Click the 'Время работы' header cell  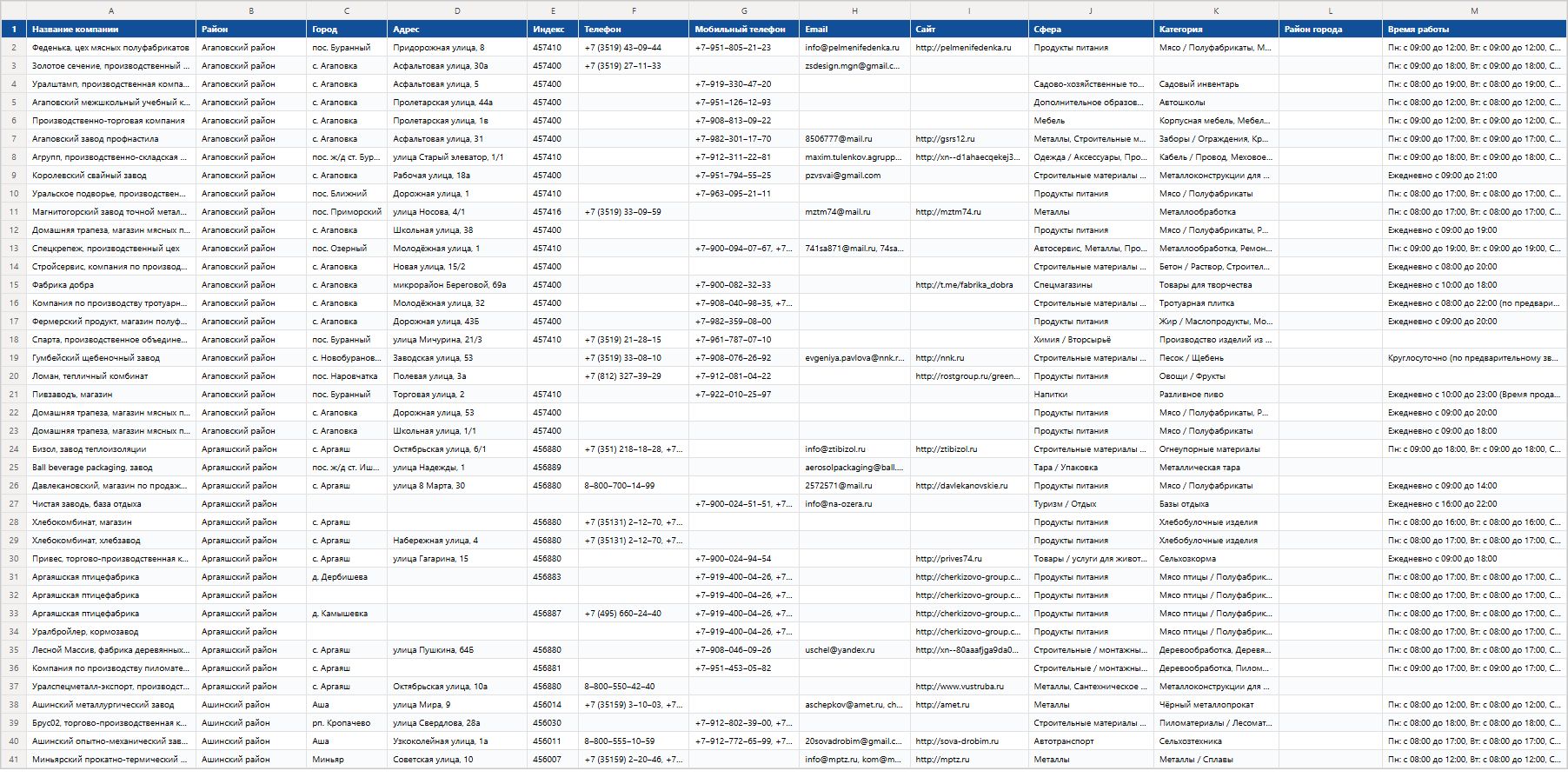tap(1474, 29)
